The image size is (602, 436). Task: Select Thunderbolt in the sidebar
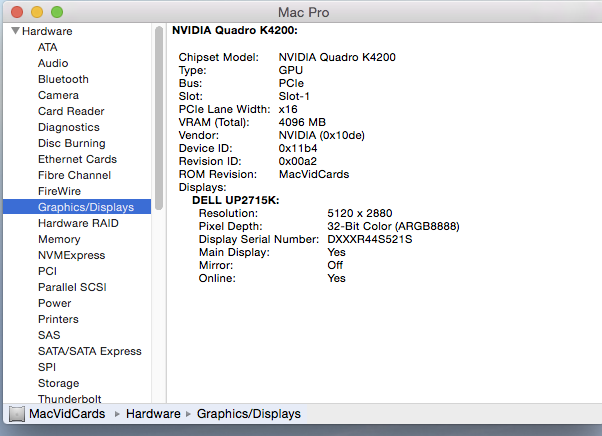pyautogui.click(x=69, y=399)
